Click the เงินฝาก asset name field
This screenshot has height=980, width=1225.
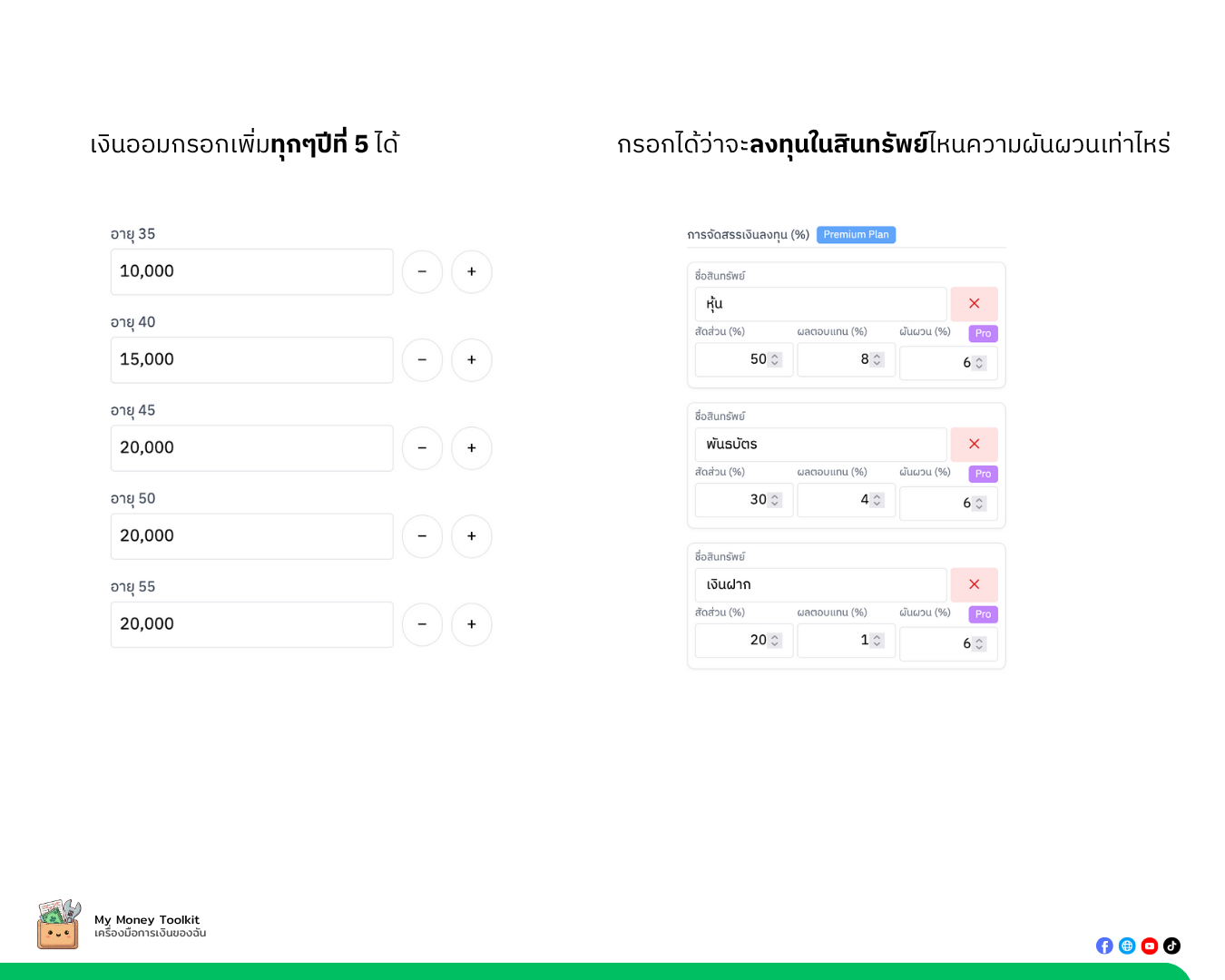tap(820, 585)
